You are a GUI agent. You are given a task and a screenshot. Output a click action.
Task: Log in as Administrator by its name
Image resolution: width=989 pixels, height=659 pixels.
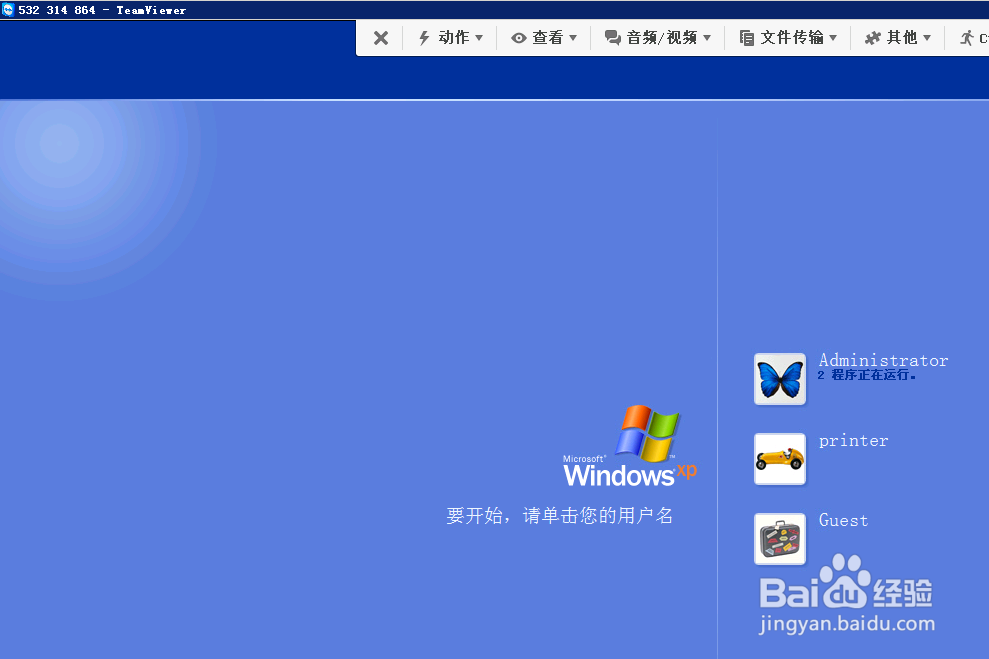coord(883,360)
